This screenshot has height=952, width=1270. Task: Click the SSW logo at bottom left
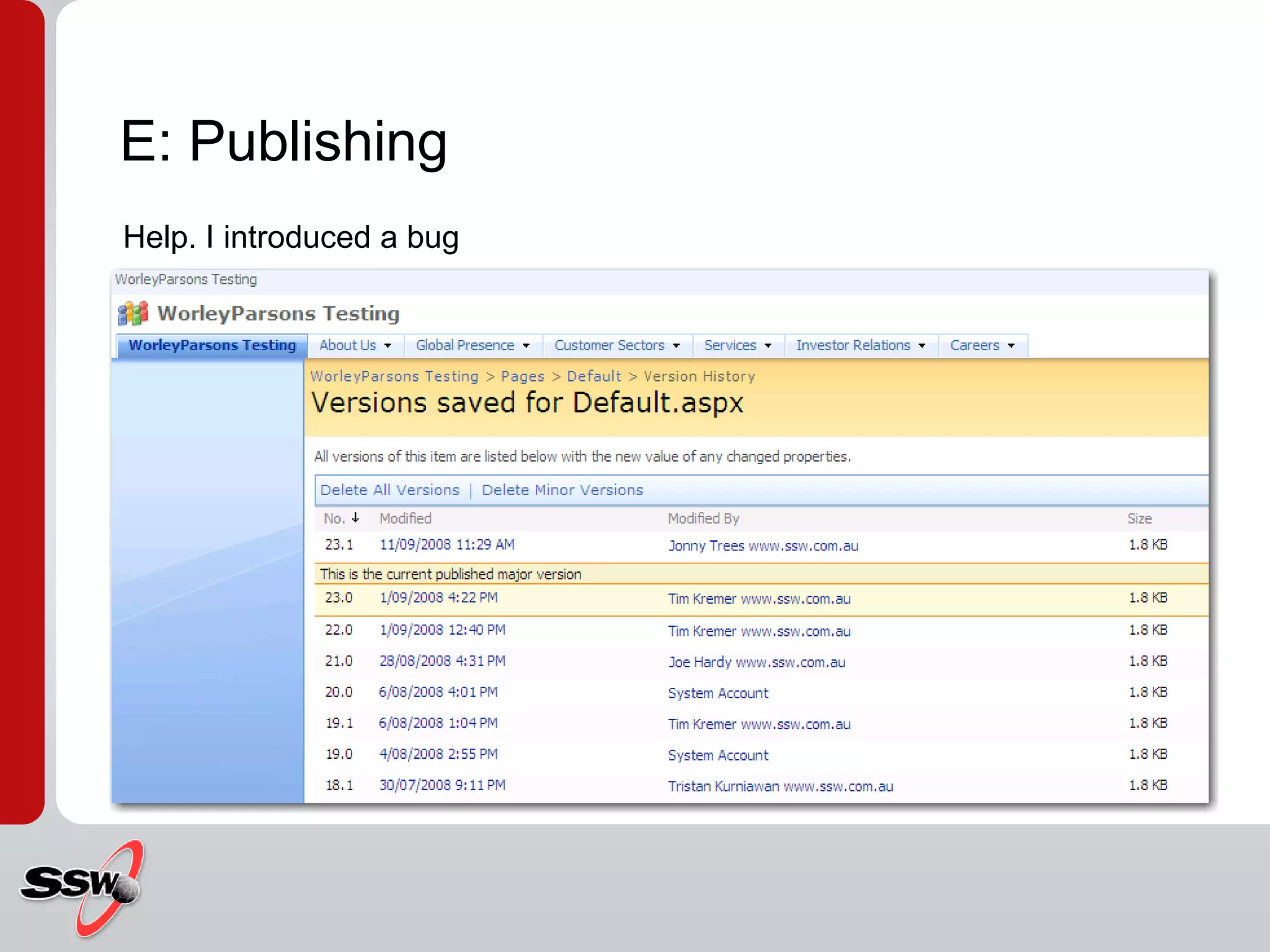pyautogui.click(x=82, y=888)
